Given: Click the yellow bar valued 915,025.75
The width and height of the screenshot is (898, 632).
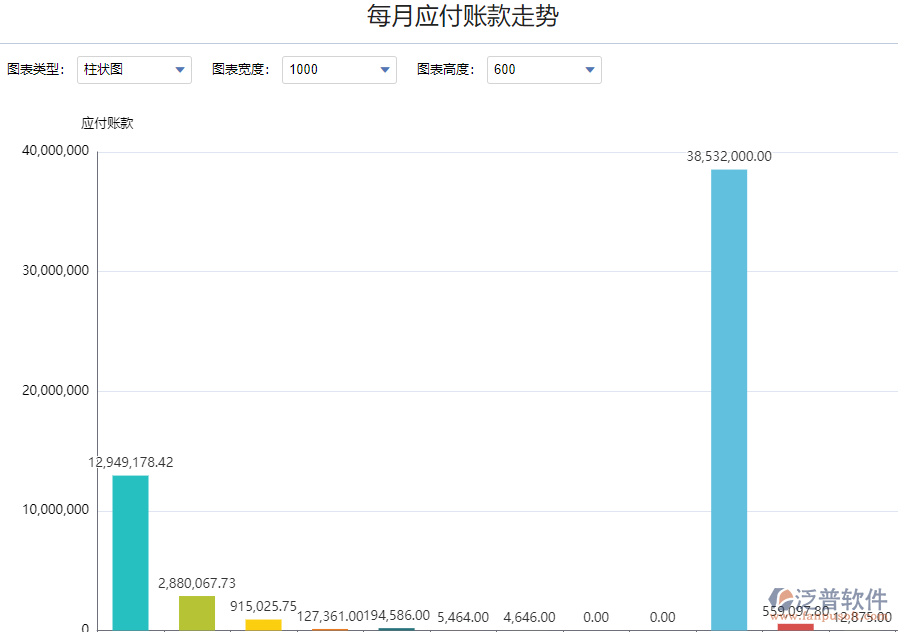Looking at the screenshot, I should click(263, 624).
